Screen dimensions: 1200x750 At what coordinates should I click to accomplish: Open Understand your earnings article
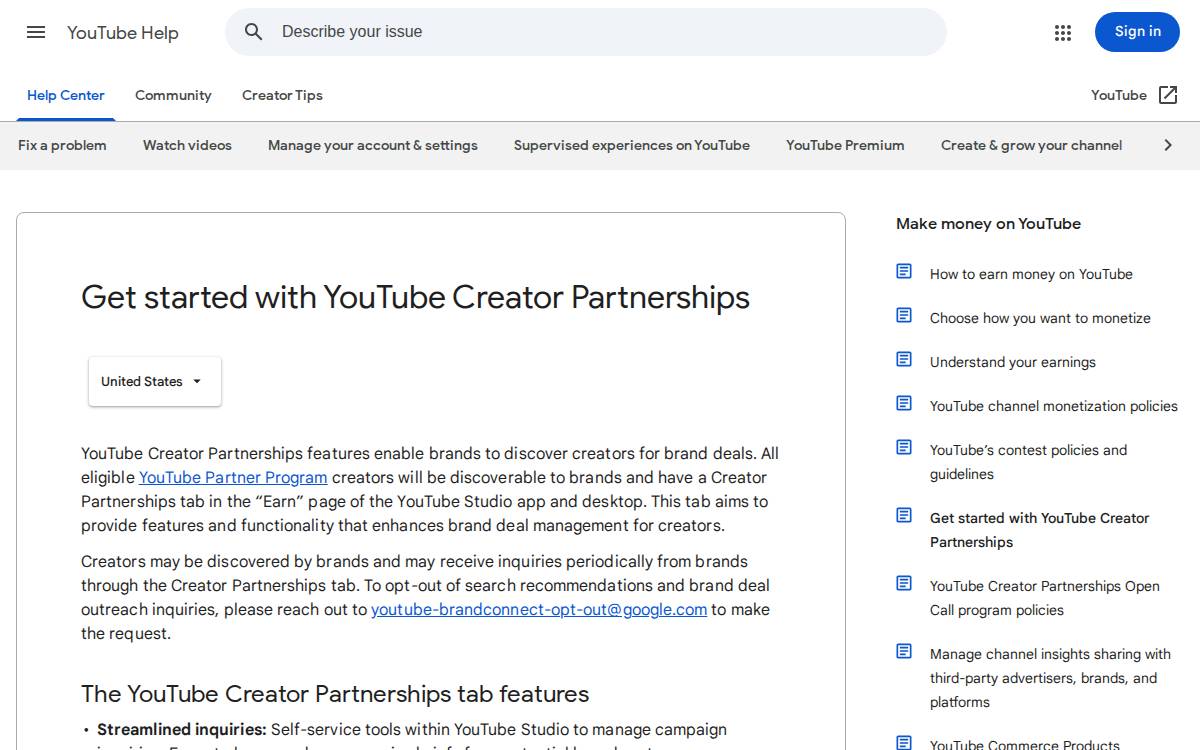pos(1013,362)
